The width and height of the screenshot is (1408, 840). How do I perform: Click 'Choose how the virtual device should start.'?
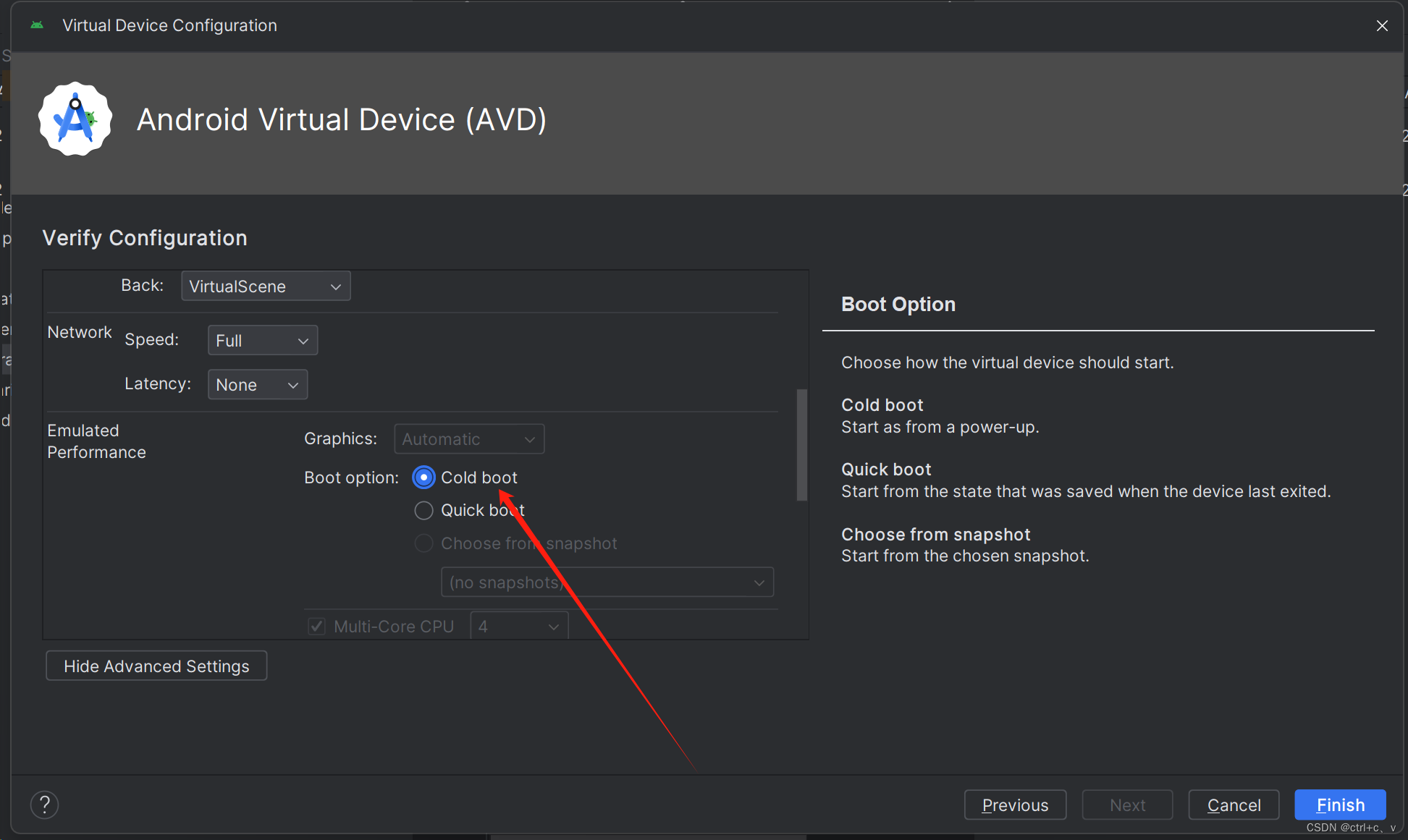[x=1008, y=362]
